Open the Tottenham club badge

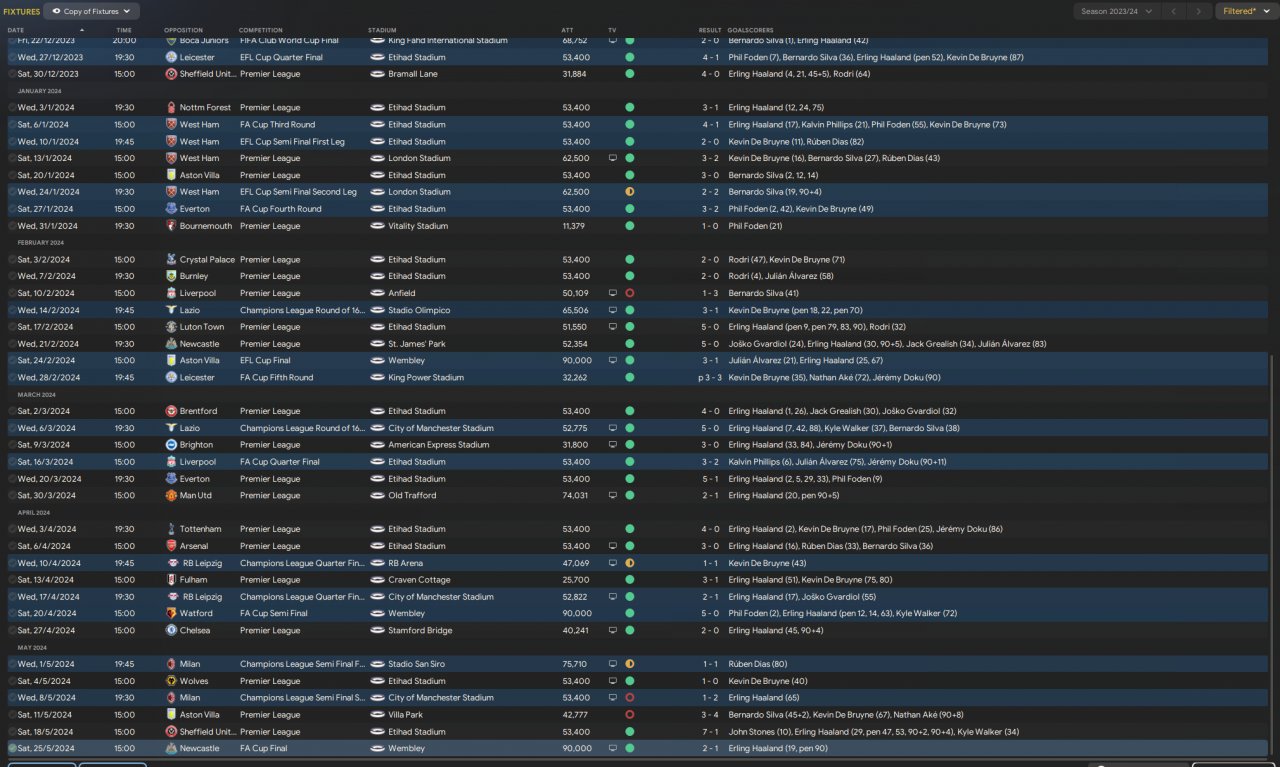tap(172, 529)
